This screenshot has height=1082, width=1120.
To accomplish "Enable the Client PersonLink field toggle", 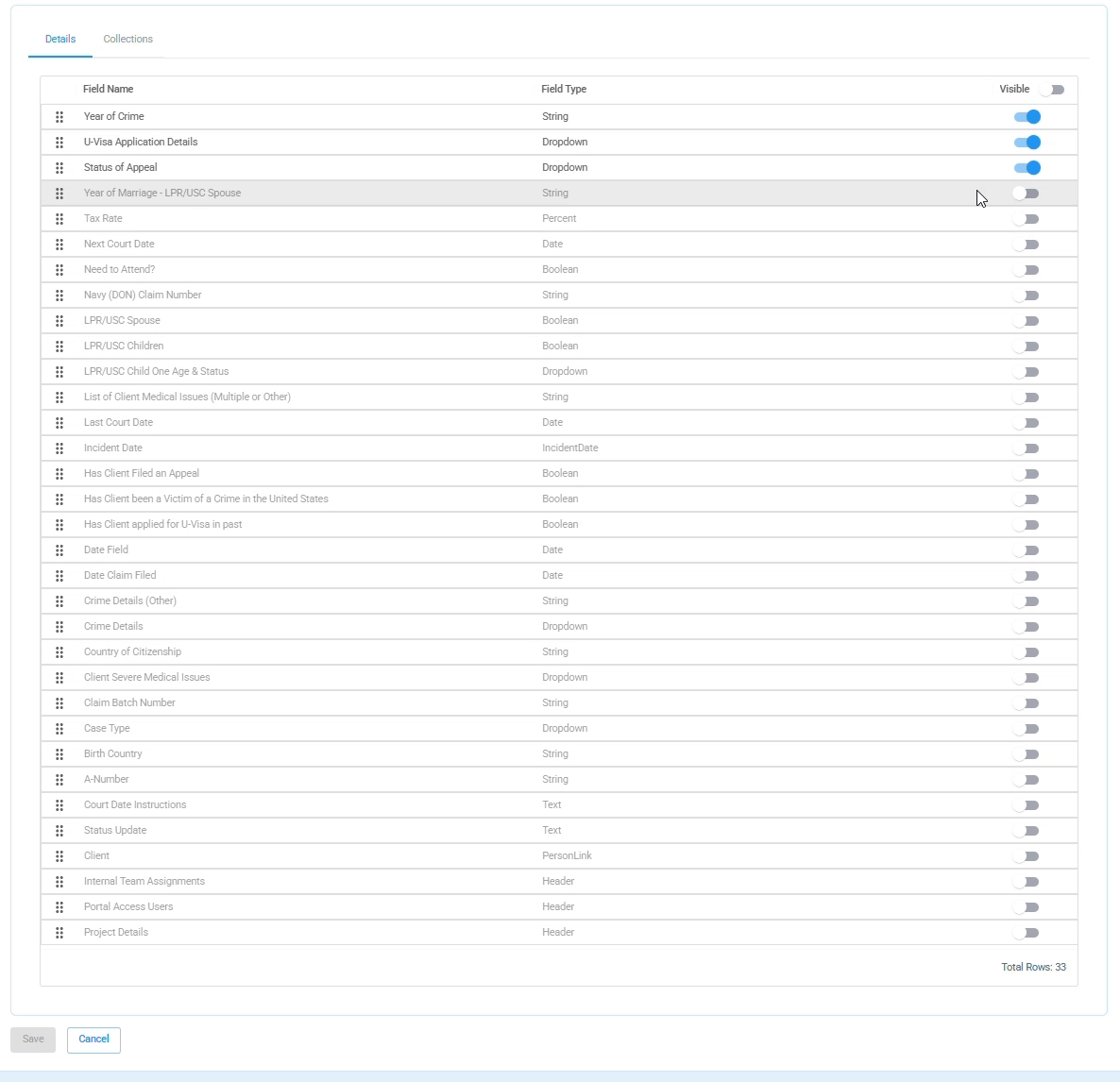I will pyautogui.click(x=1026, y=856).
